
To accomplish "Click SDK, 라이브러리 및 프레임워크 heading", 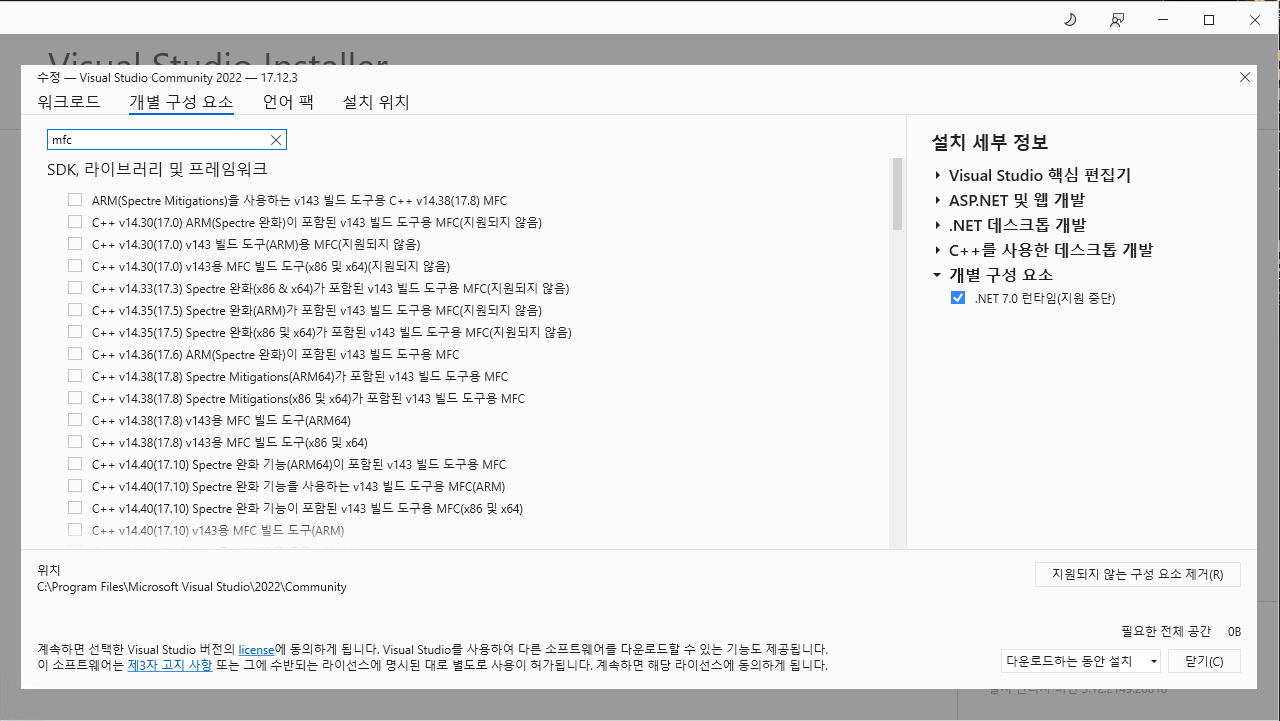I will point(157,170).
